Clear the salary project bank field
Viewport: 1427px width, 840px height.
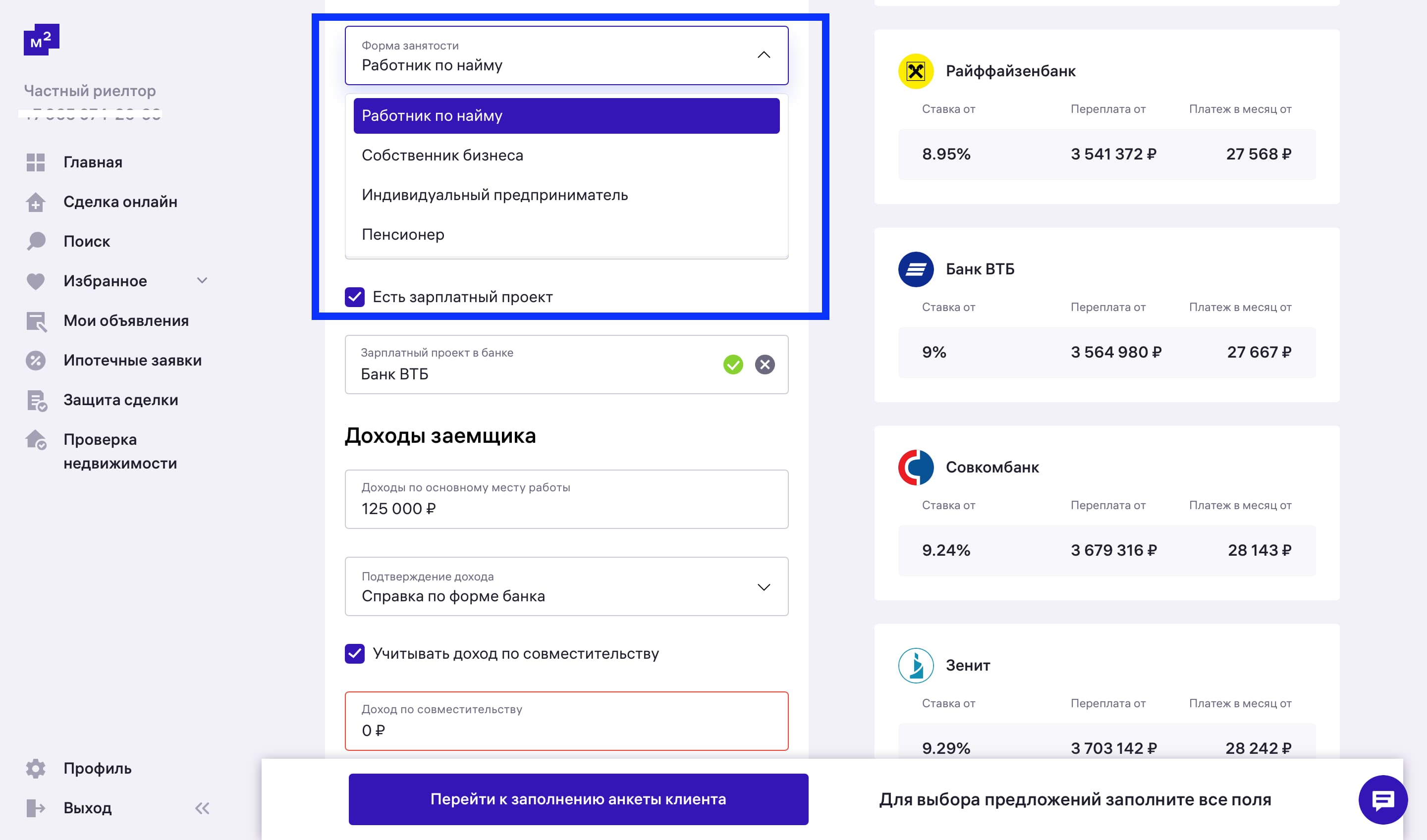[x=765, y=365]
